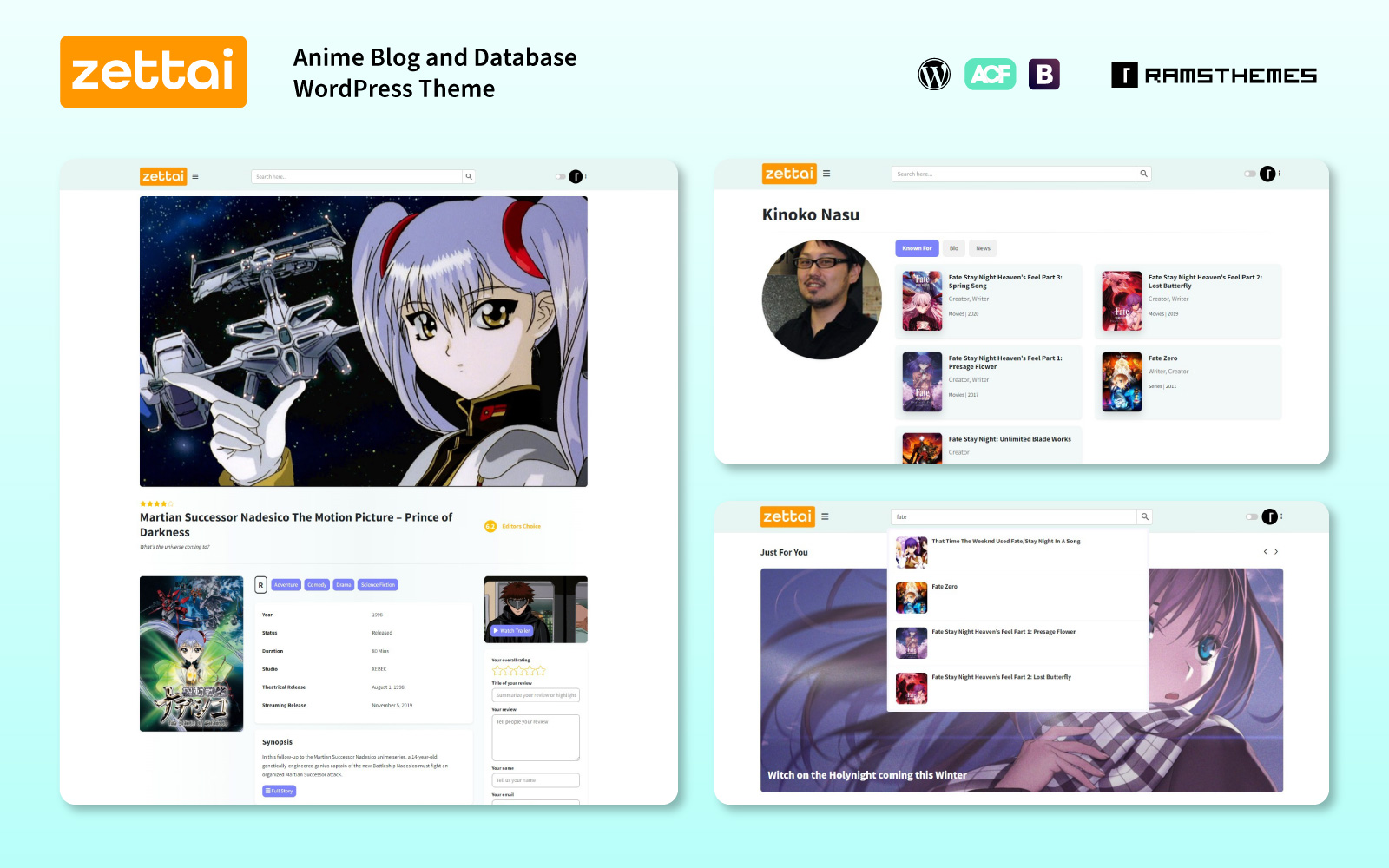
Task: Open three-dot menu on fate search page
Action: [x=1281, y=516]
